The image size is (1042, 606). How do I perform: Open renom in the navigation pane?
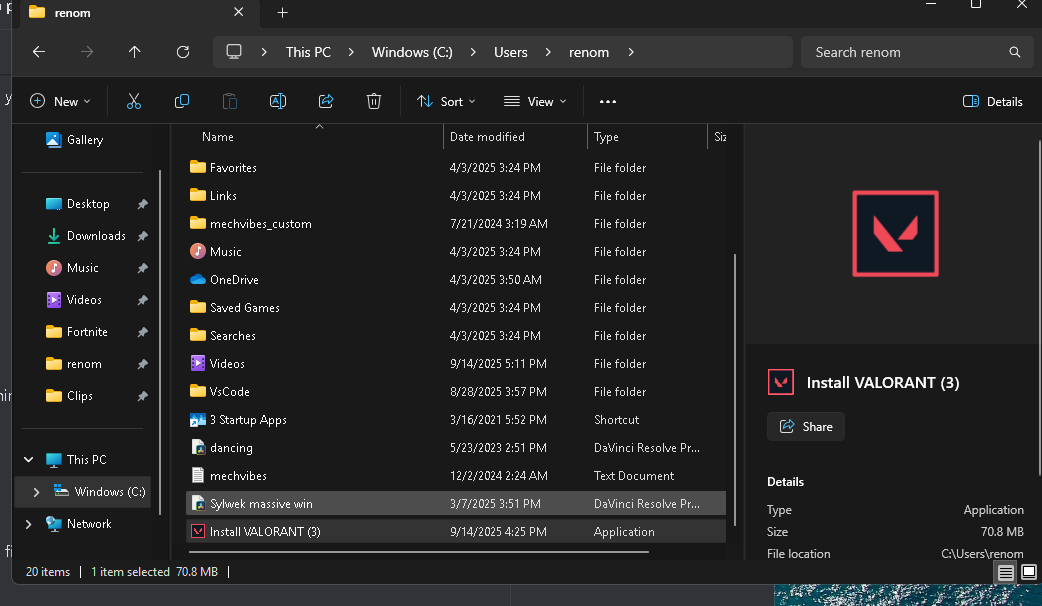click(84, 364)
